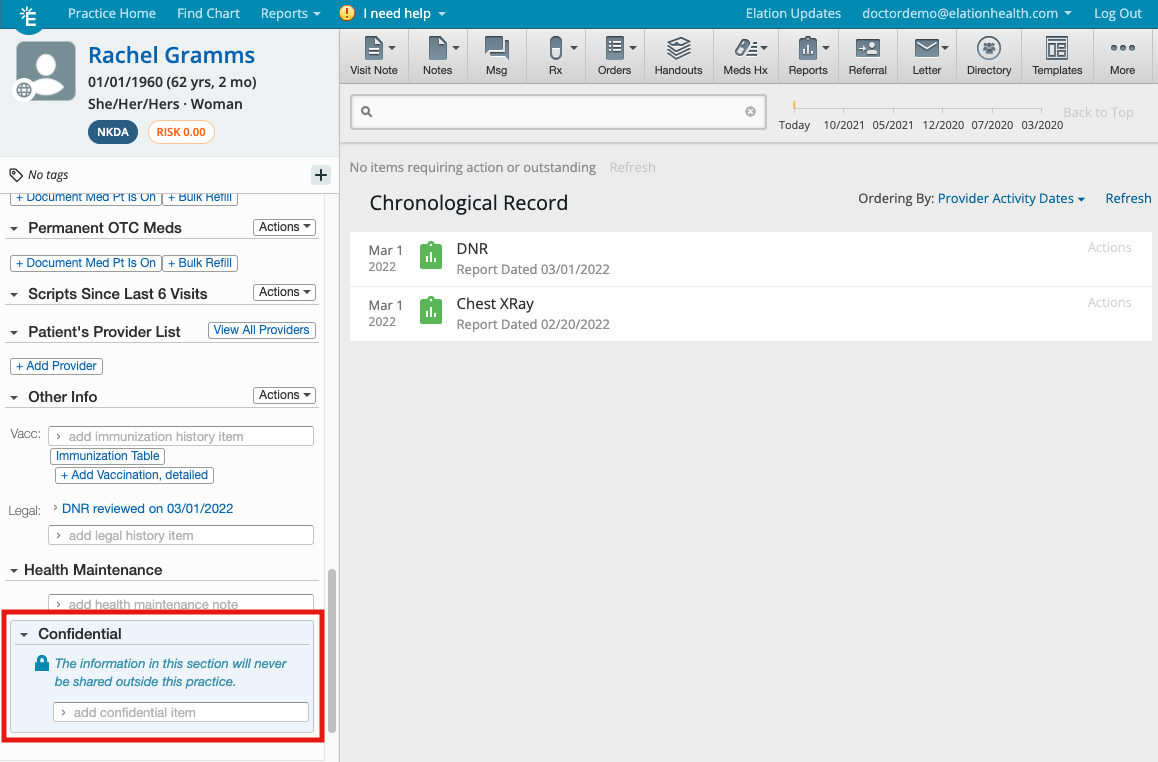Open the Handouts icon

(x=678, y=55)
